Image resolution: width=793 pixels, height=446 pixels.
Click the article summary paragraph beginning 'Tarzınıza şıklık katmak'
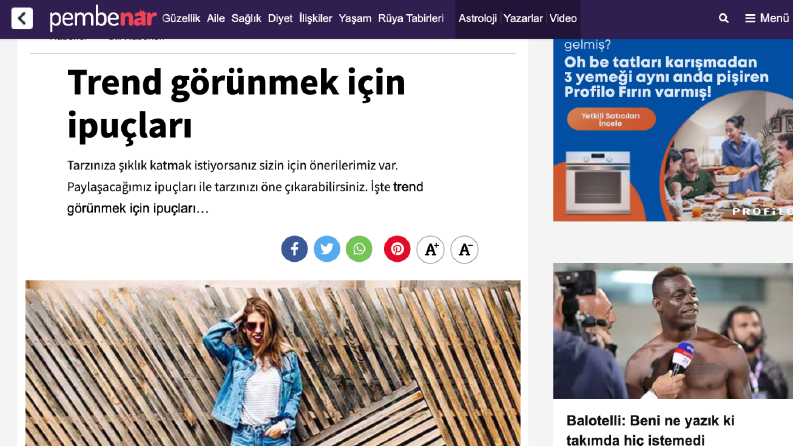coord(245,187)
